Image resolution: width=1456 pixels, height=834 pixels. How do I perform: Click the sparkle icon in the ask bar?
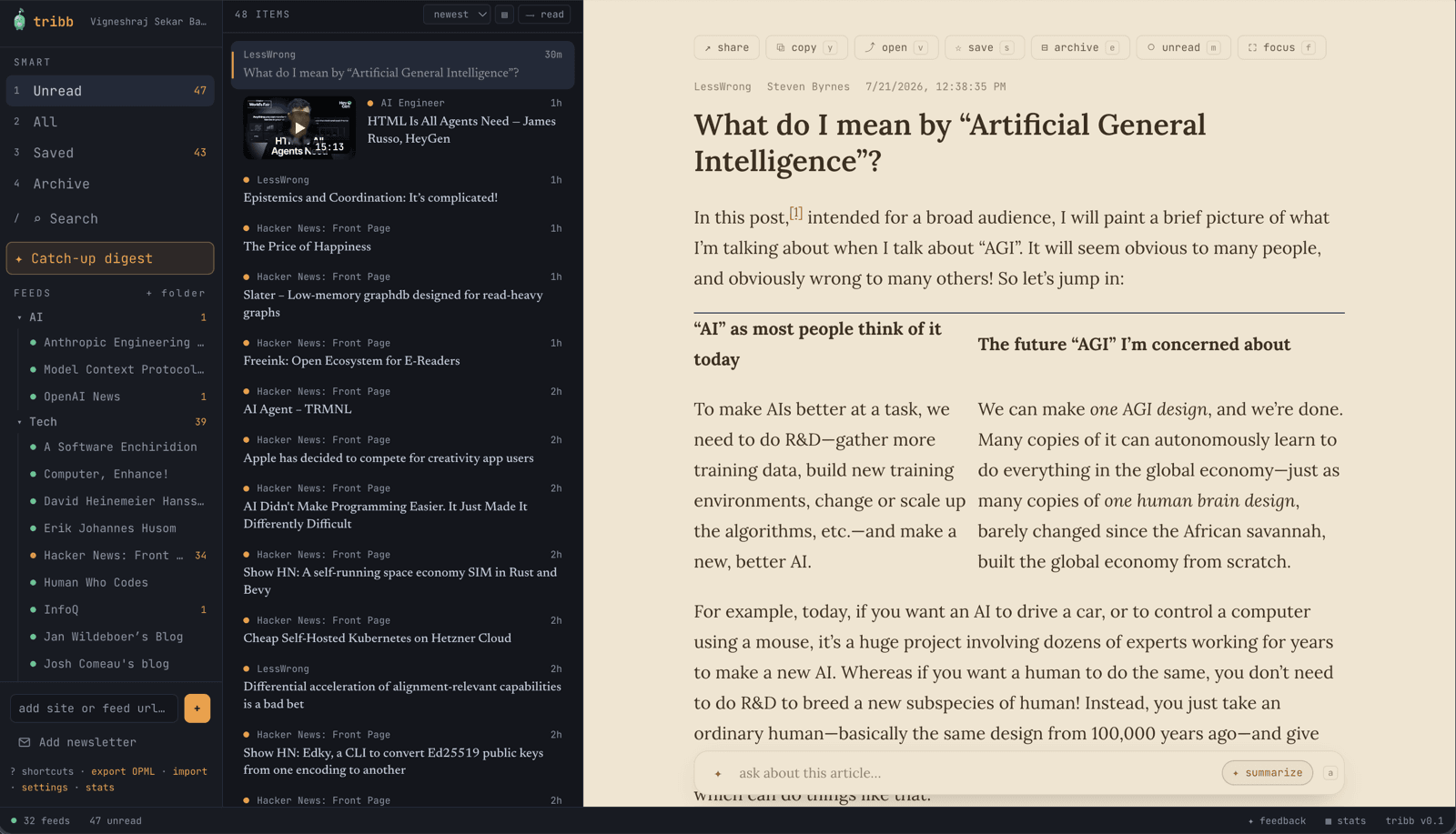coord(718,774)
